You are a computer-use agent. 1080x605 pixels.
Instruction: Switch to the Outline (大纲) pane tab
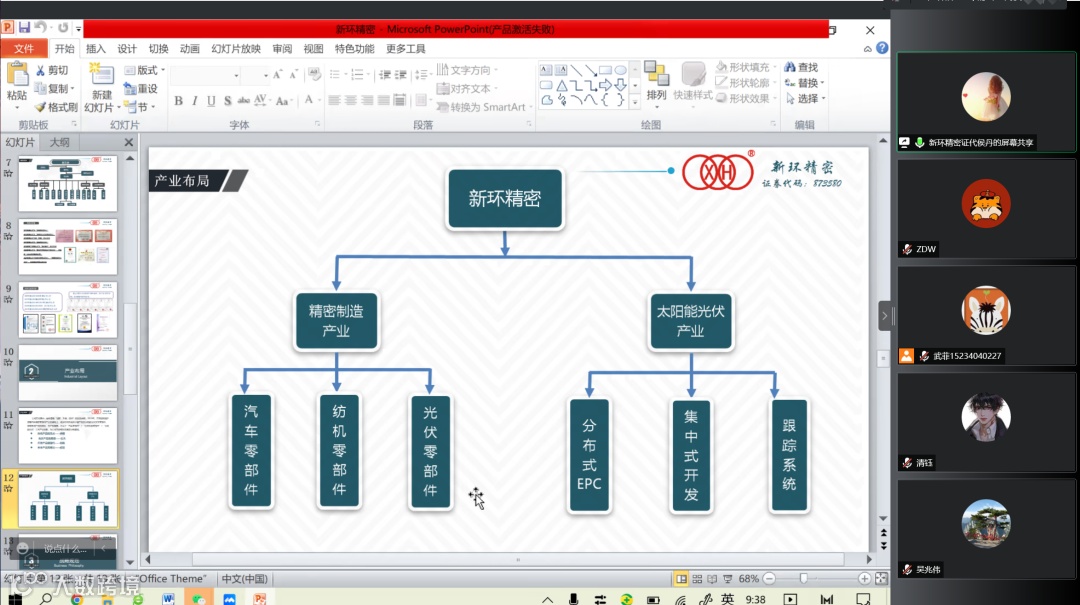[x=59, y=142]
